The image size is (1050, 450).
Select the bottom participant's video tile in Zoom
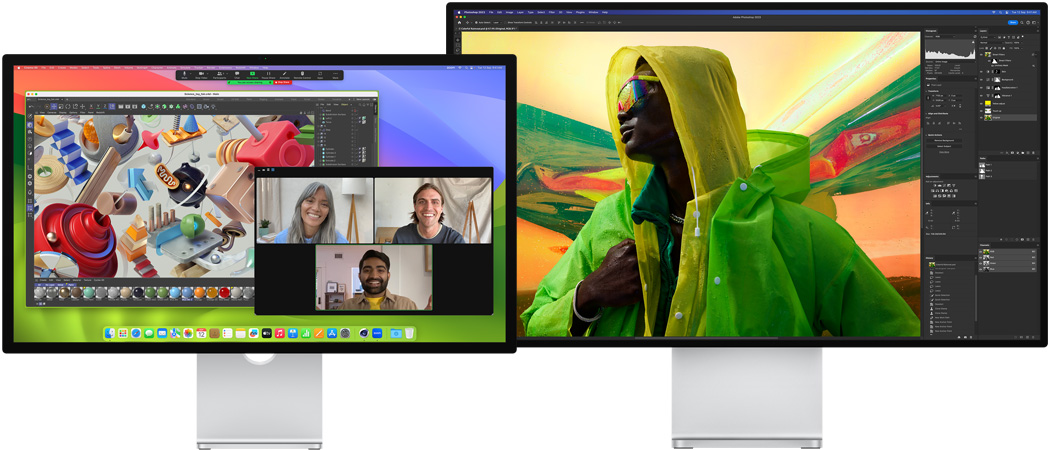[374, 277]
